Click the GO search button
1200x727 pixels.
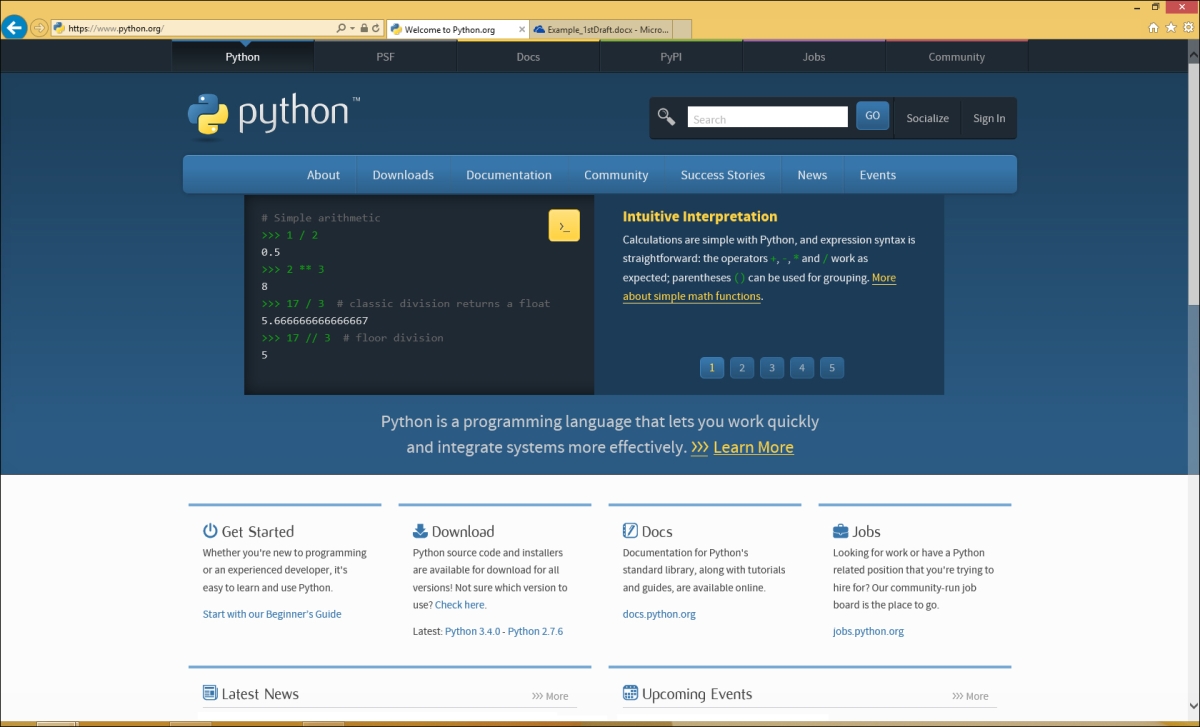click(x=872, y=116)
